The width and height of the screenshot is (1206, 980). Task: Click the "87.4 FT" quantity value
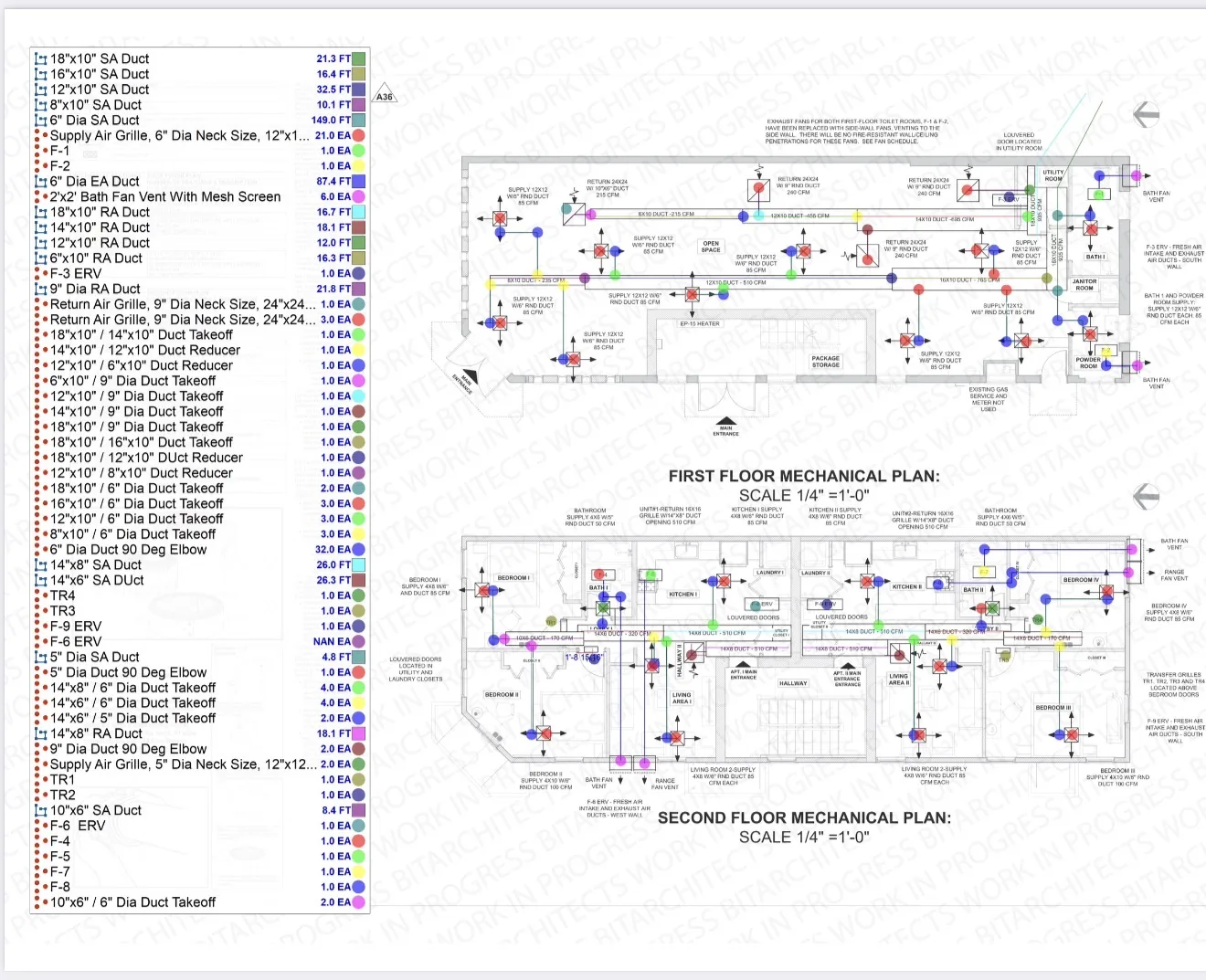pos(333,182)
